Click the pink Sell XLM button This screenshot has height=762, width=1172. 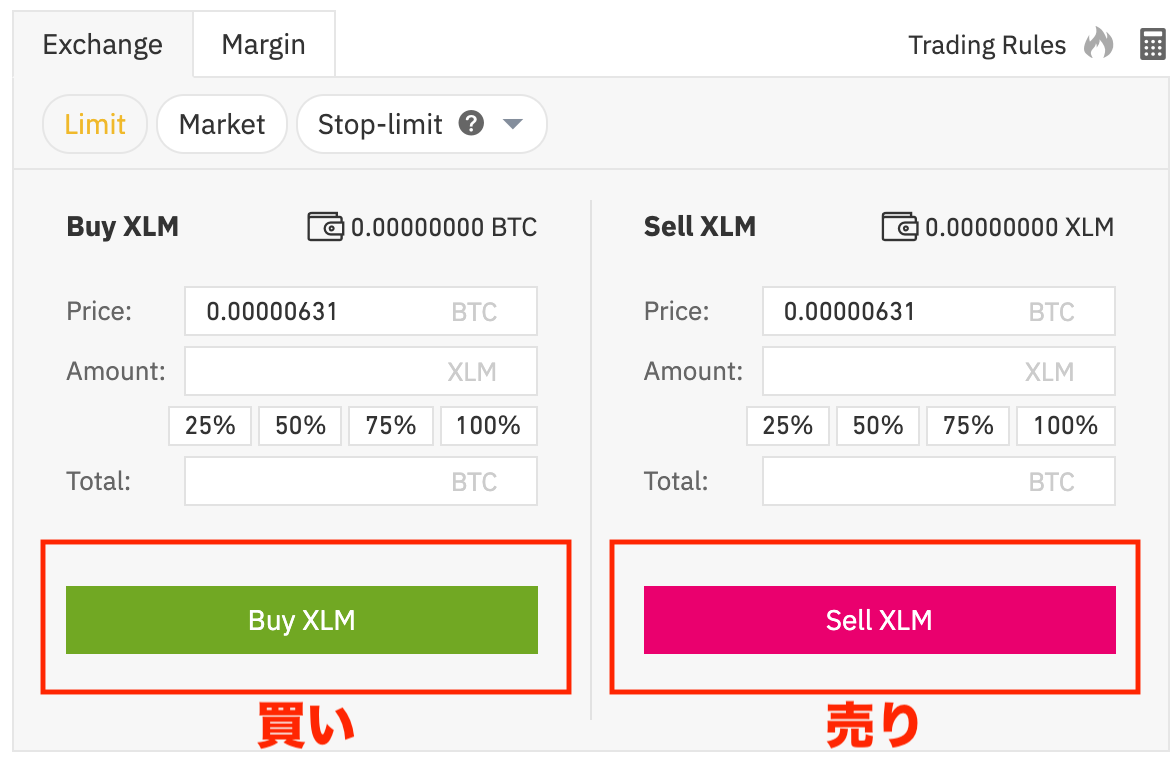tap(879, 620)
